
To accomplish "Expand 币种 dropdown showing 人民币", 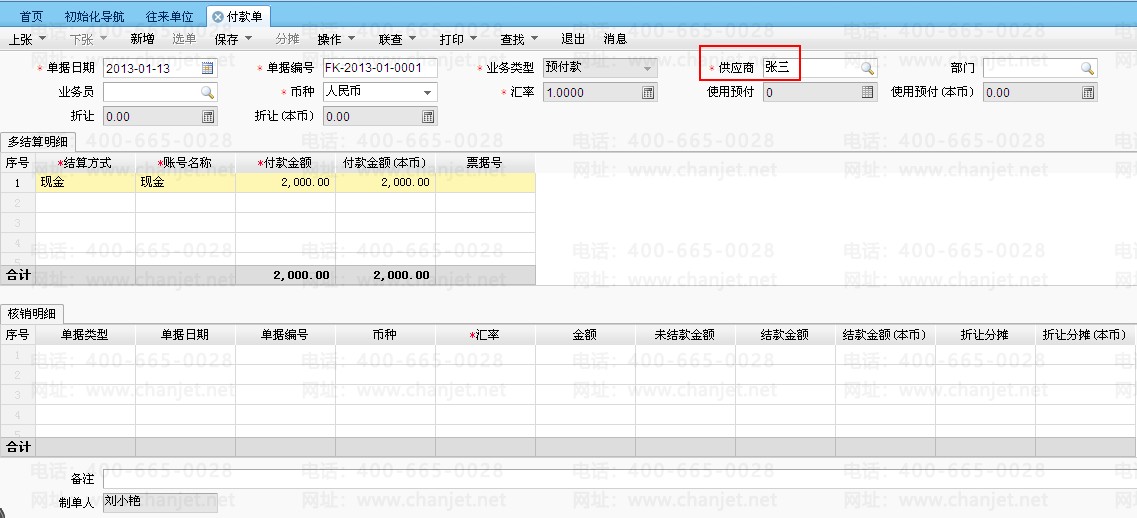I will click(x=428, y=92).
